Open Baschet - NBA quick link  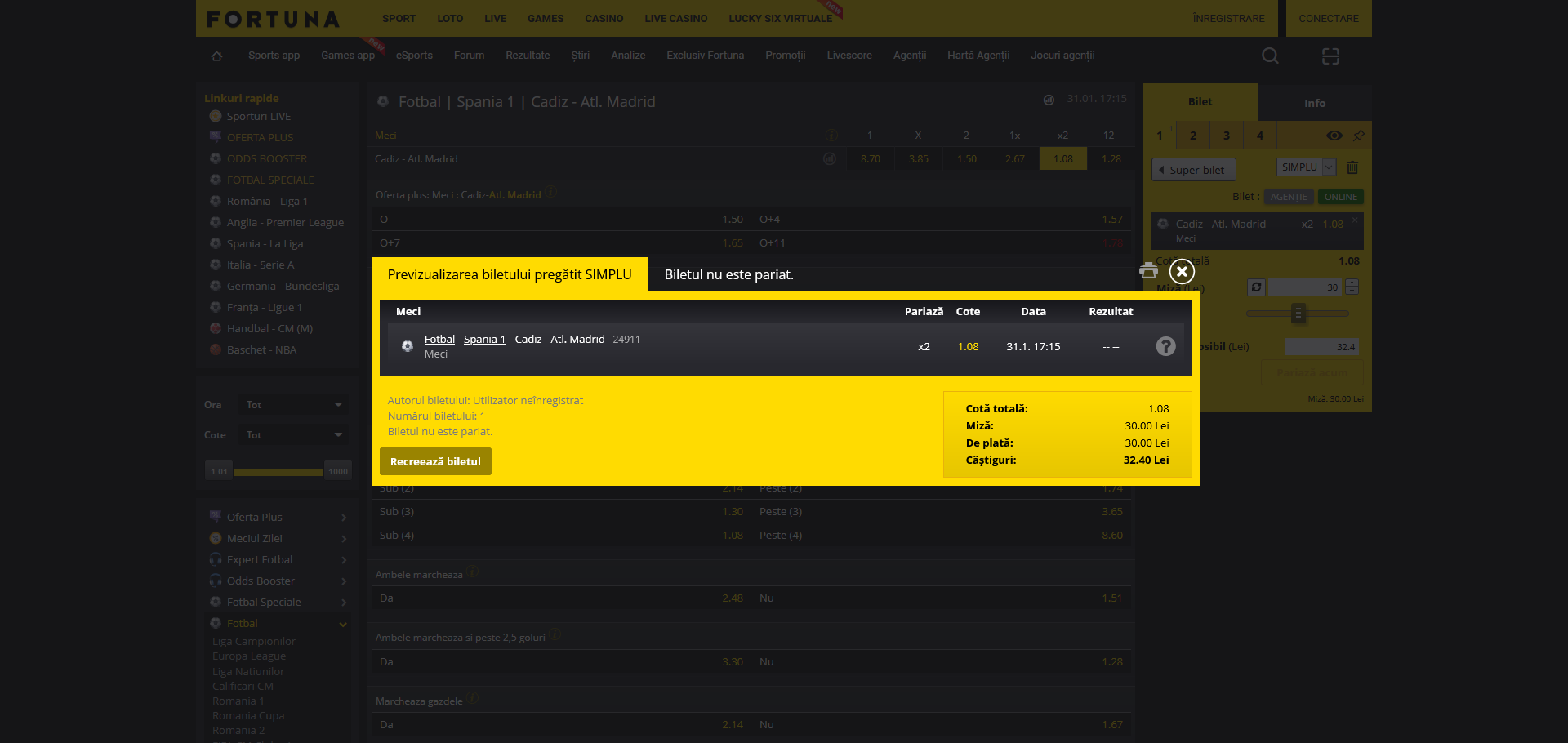coord(261,349)
